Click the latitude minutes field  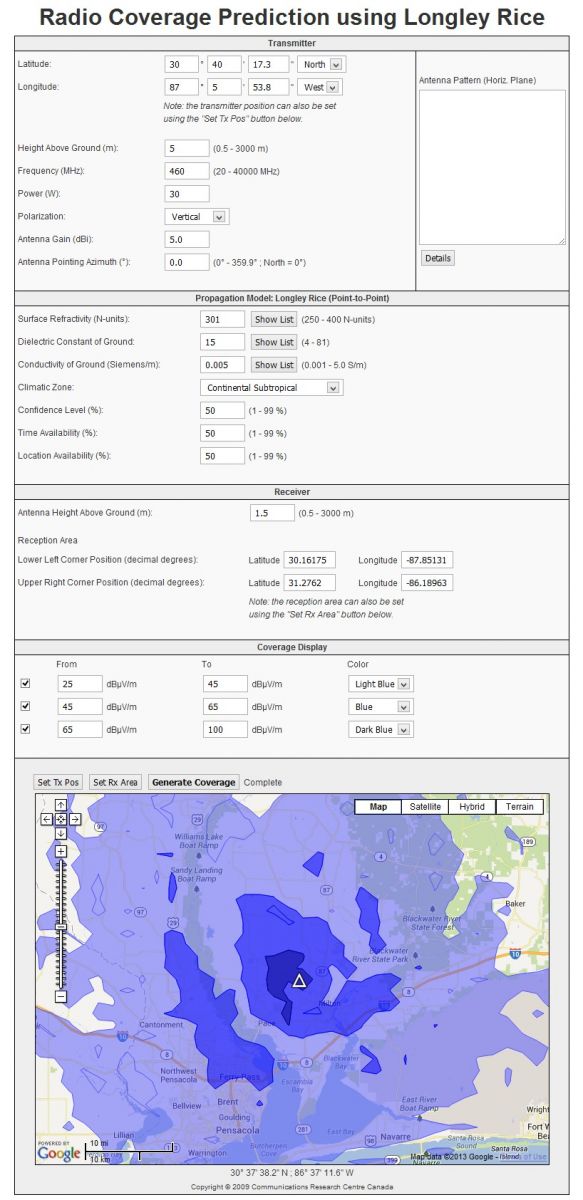coord(225,64)
